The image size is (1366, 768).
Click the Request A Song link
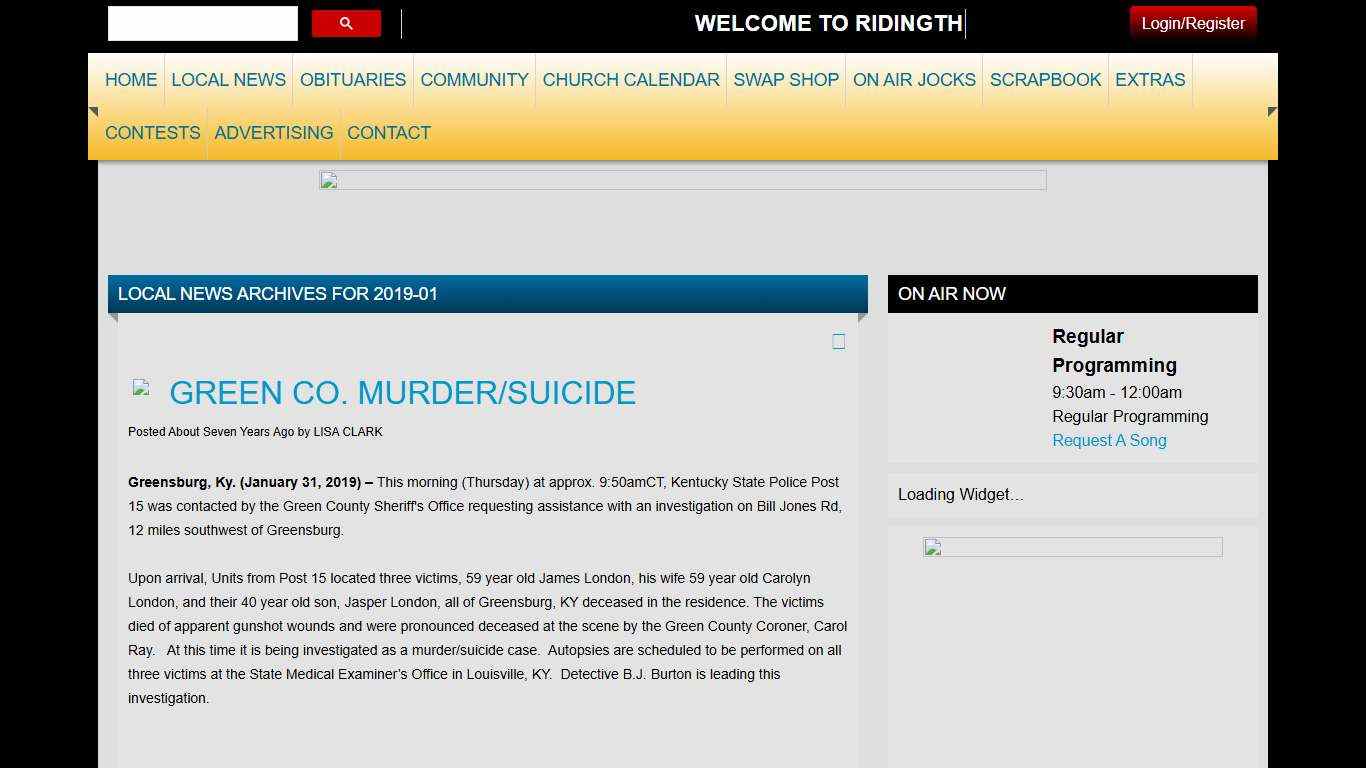click(x=1109, y=441)
